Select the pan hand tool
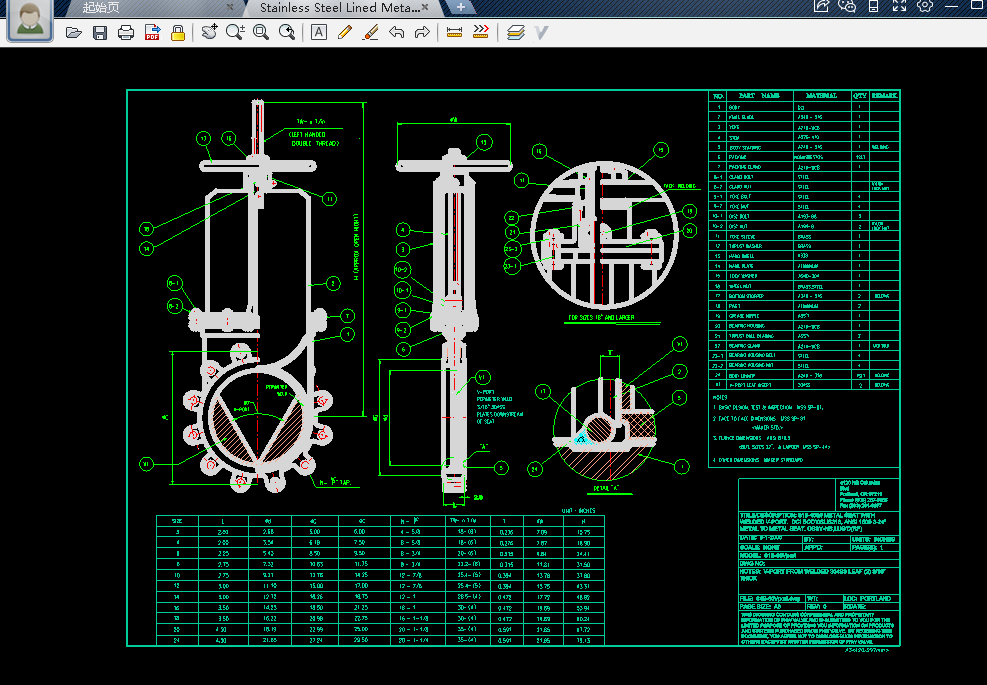Image resolution: width=987 pixels, height=685 pixels. [209, 31]
